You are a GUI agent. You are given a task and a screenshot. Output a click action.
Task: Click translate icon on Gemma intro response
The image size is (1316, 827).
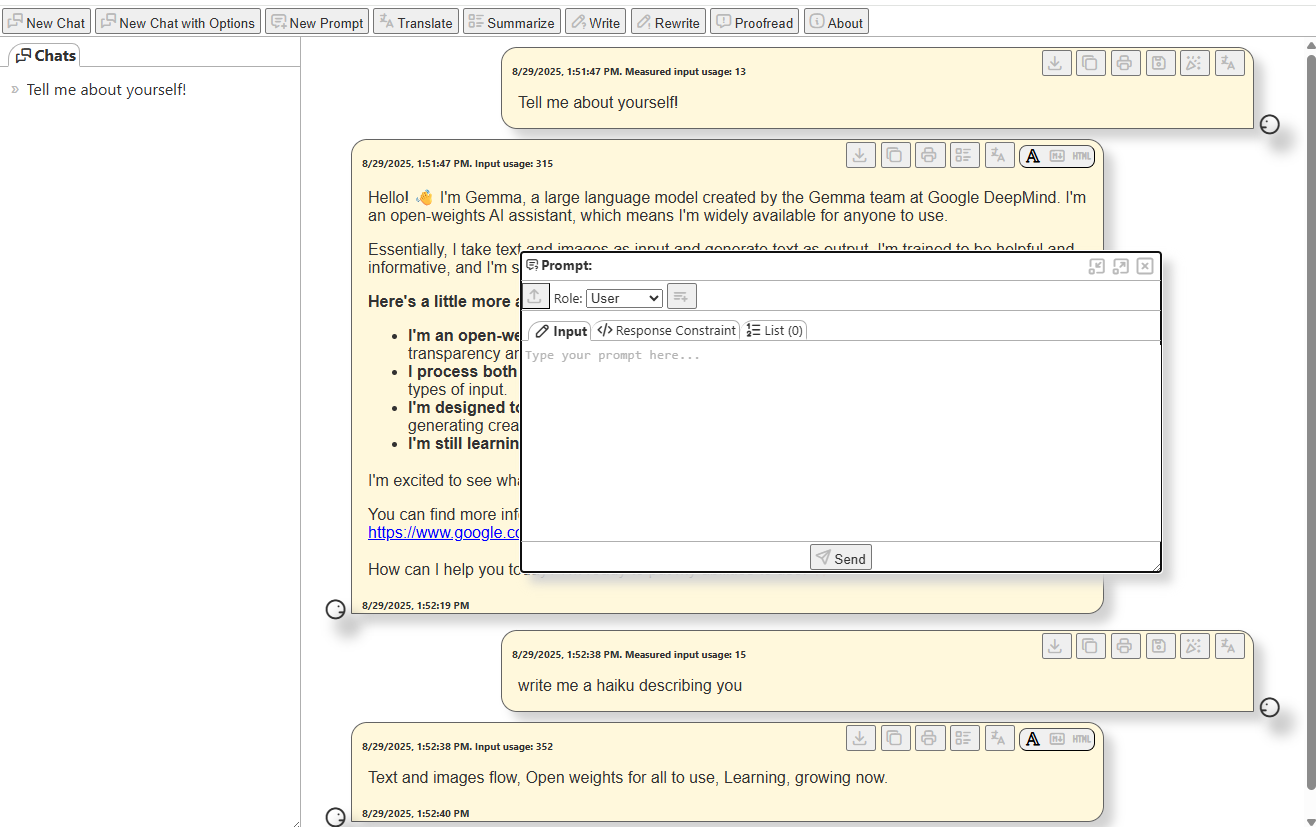point(999,155)
